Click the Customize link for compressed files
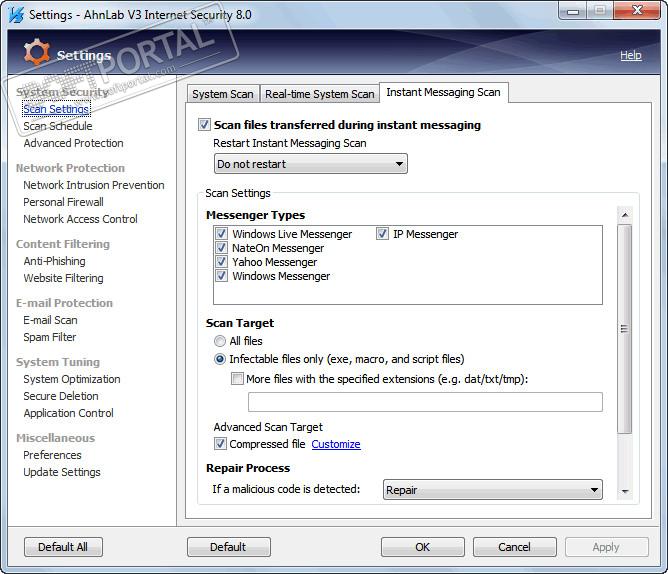This screenshot has width=668, height=574. 336,444
